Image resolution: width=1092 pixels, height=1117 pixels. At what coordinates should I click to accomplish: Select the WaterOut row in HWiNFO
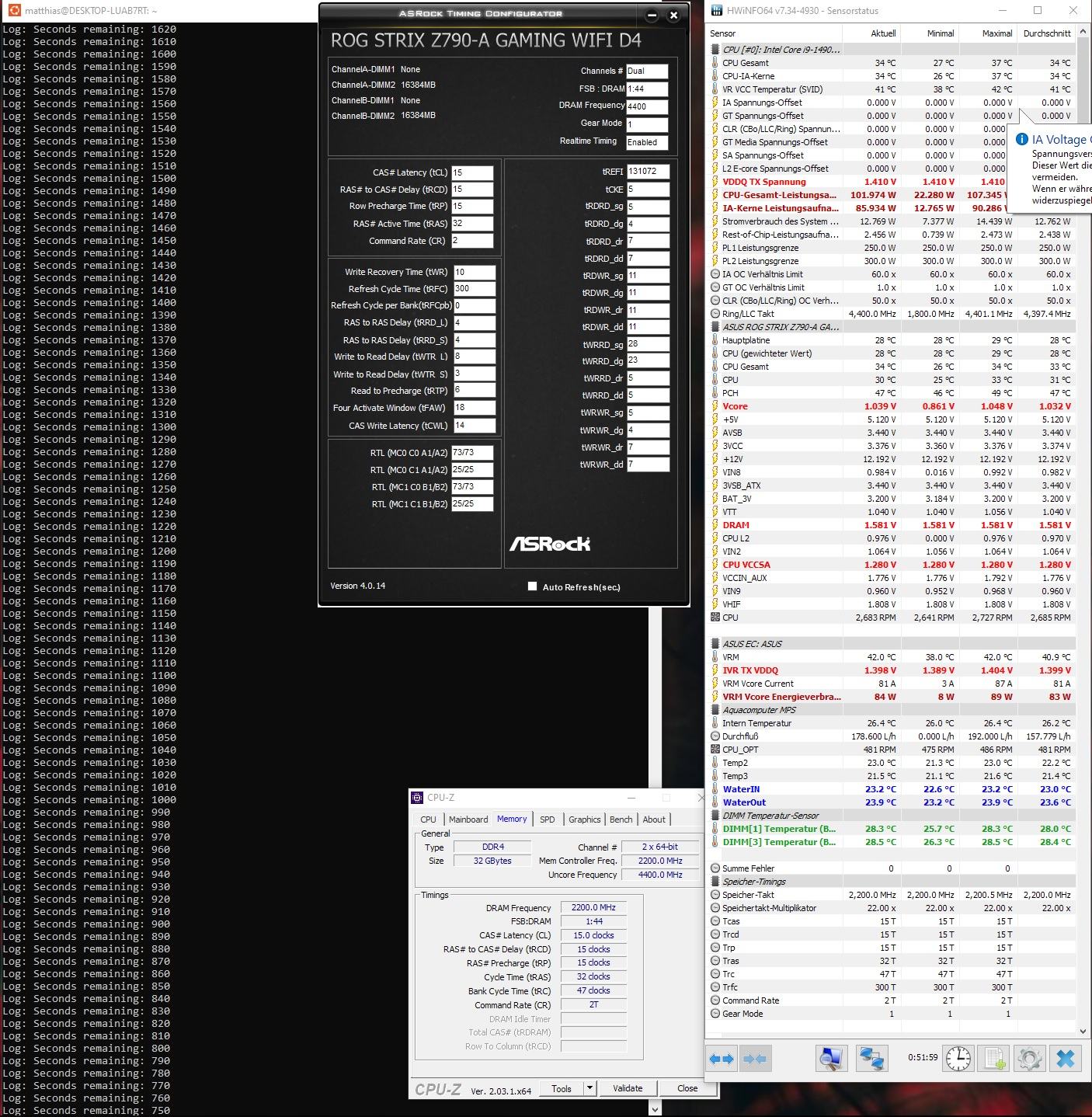tap(891, 802)
